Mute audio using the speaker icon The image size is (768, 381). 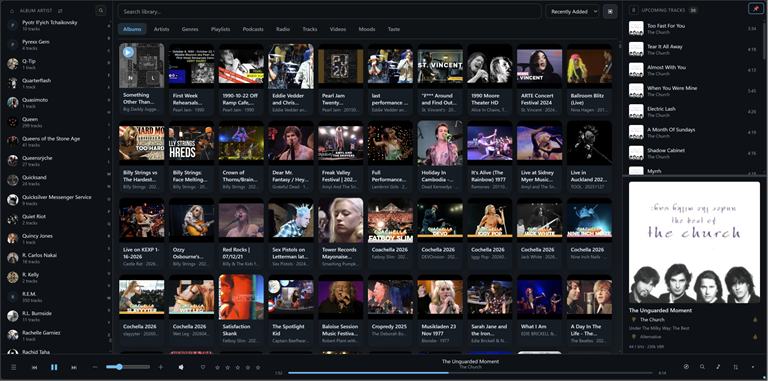pyautogui.click(x=181, y=367)
